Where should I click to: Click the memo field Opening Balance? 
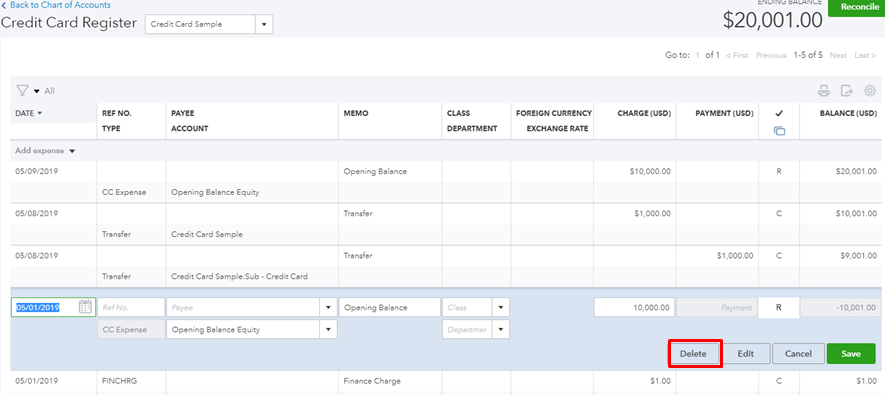(x=389, y=308)
